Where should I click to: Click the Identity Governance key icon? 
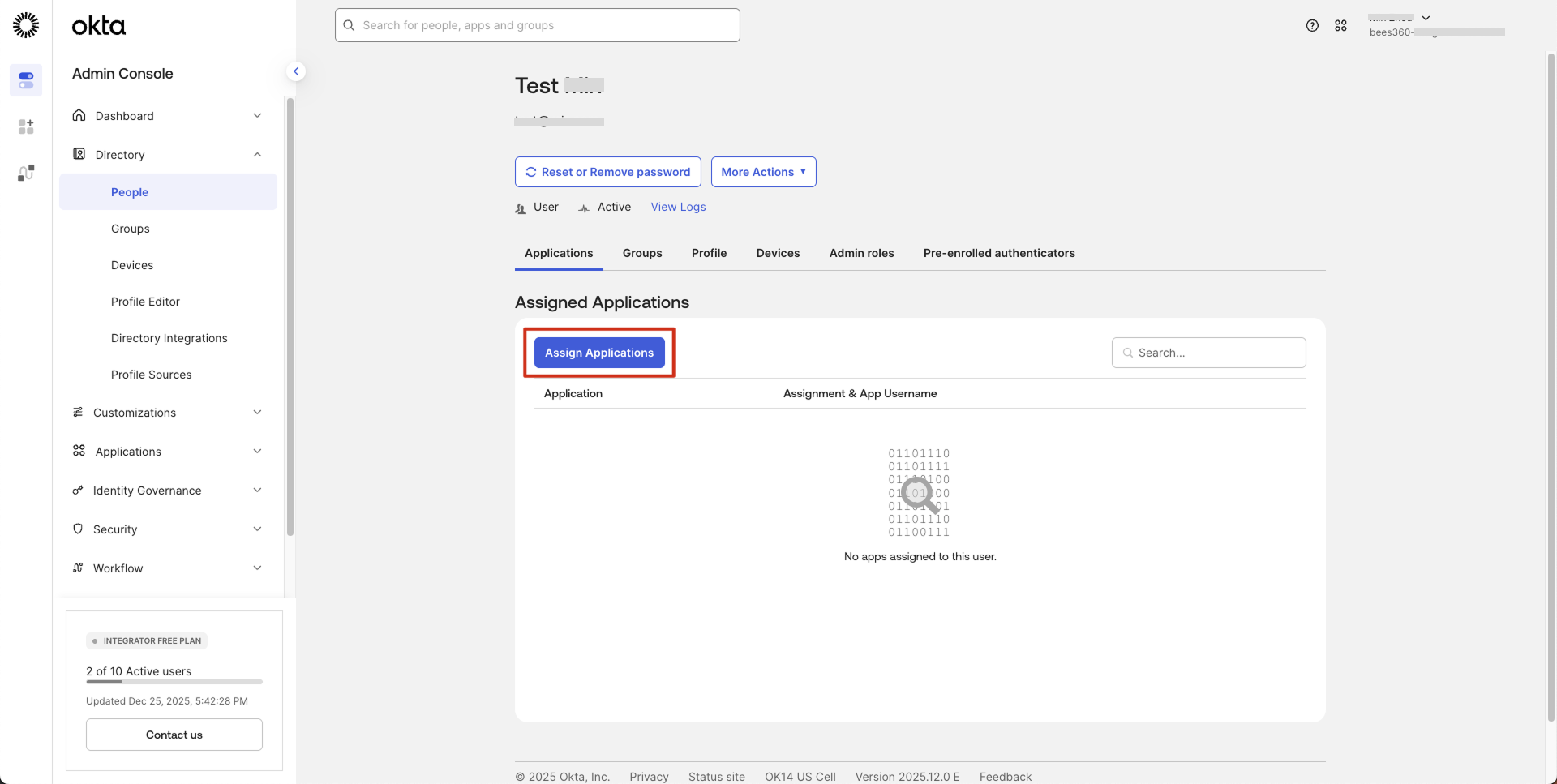tap(77, 490)
